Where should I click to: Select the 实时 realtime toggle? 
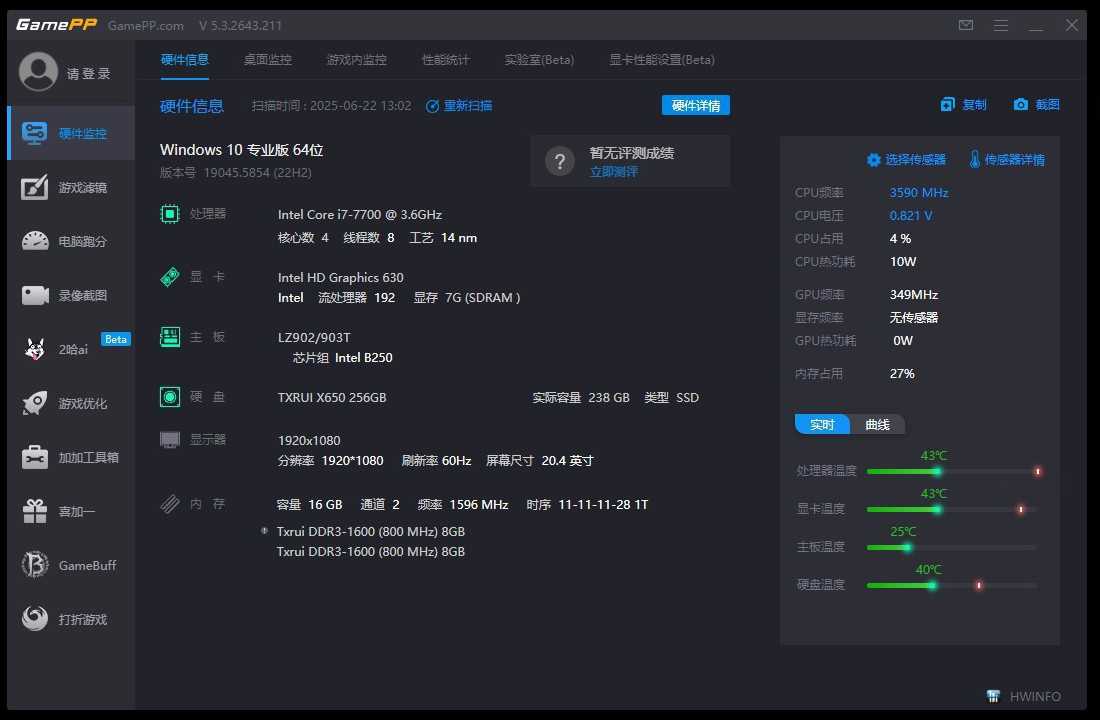[822, 425]
